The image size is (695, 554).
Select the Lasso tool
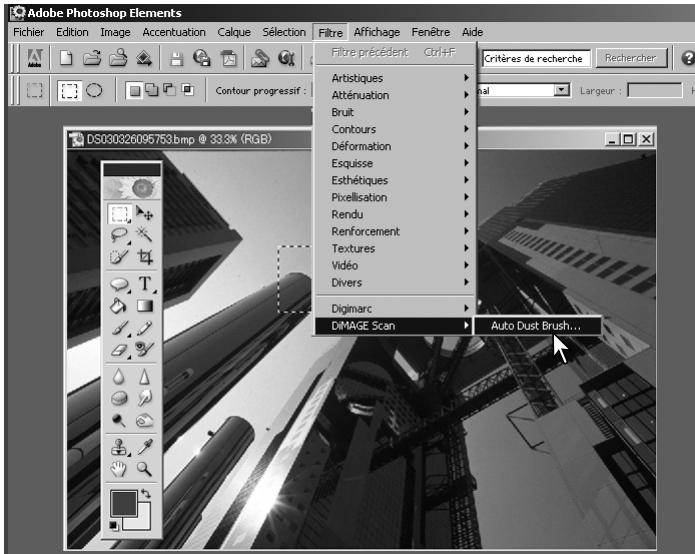tap(119, 235)
